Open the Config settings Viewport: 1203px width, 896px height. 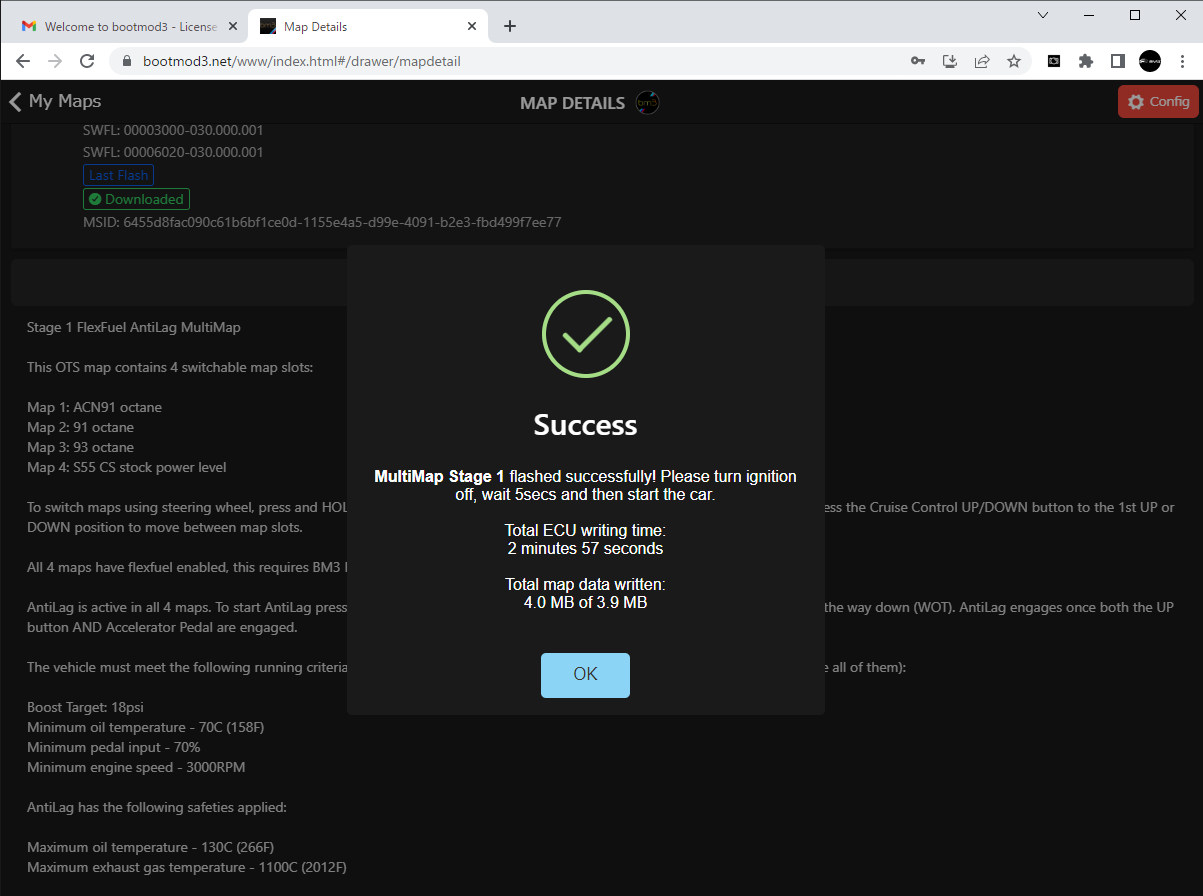1158,102
